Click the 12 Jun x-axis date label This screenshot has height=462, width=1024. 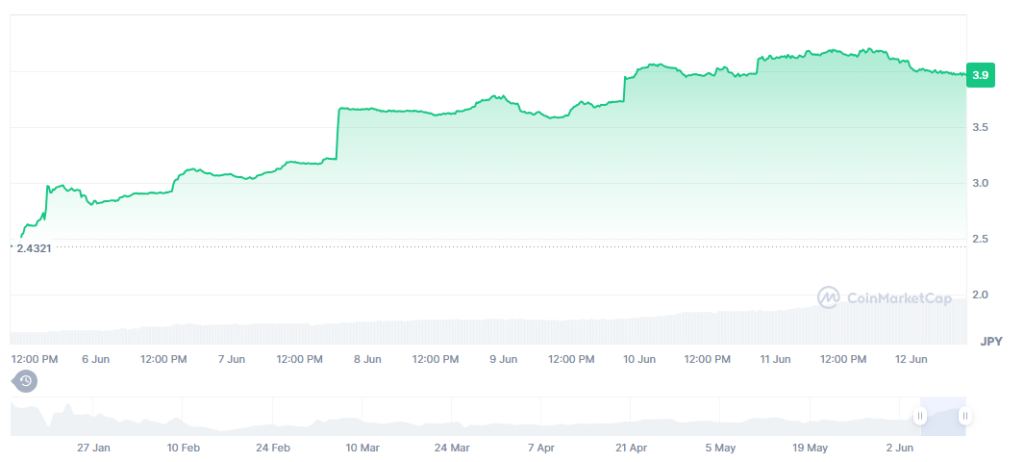point(911,359)
